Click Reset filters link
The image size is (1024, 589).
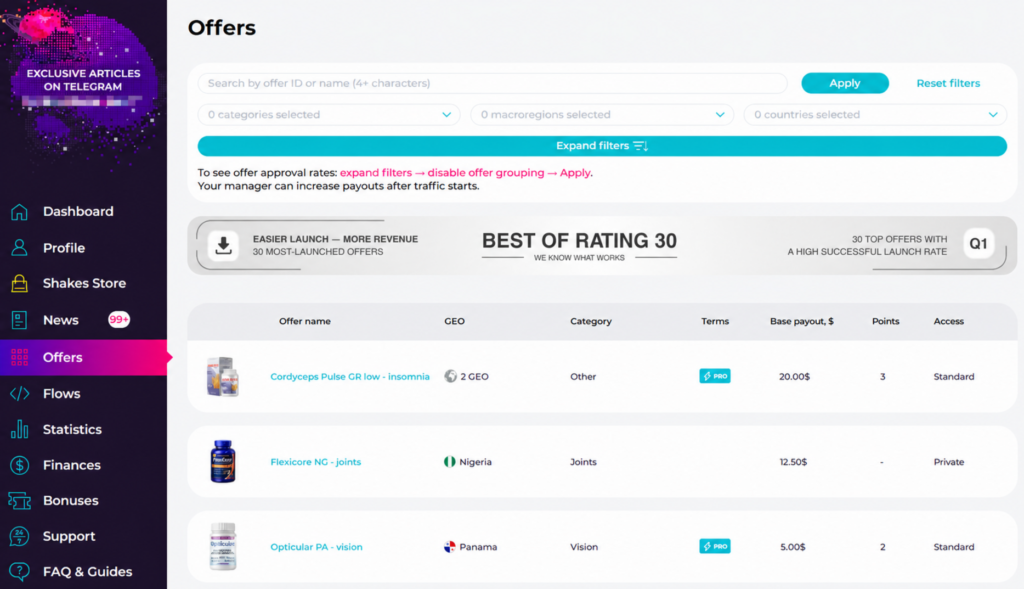coord(948,83)
